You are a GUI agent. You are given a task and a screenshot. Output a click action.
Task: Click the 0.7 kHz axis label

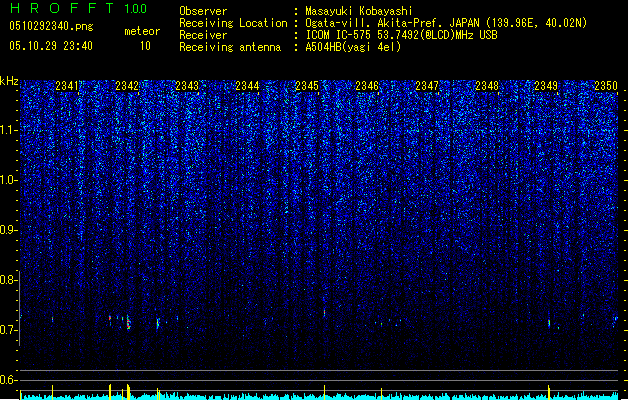[8, 330]
